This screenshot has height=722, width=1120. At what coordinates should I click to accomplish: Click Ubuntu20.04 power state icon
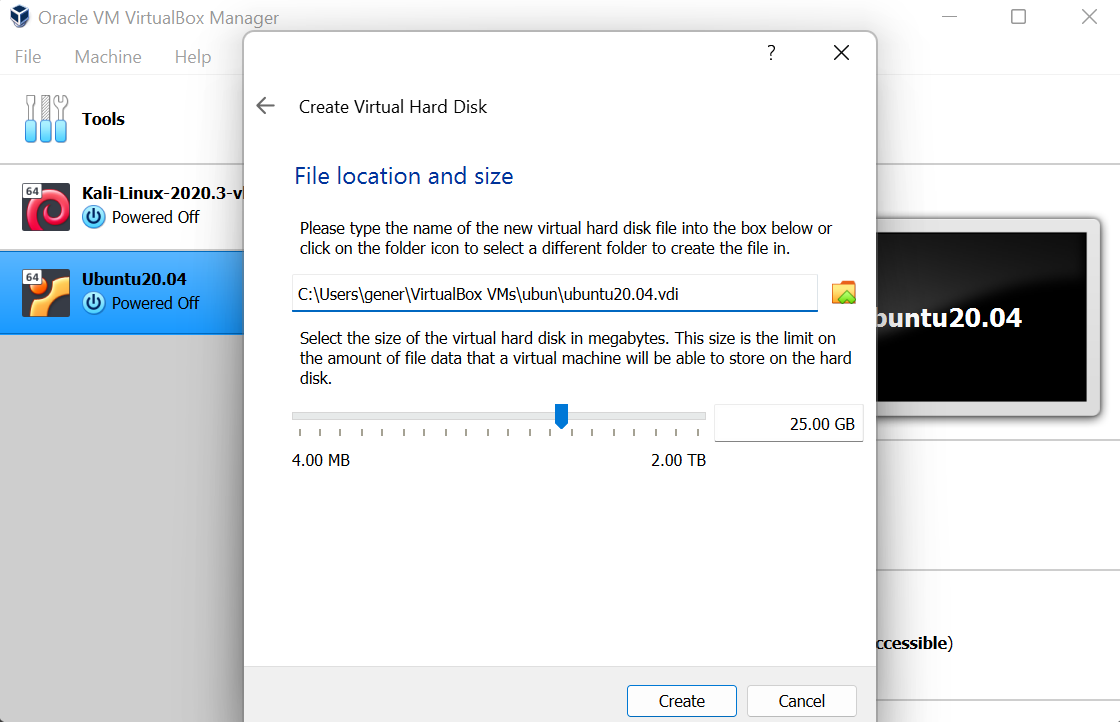94,303
